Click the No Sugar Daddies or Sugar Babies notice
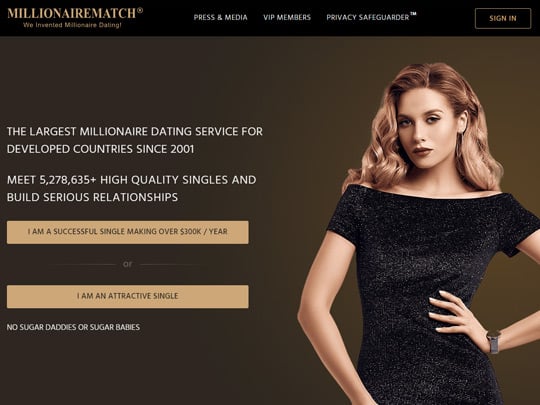The height and width of the screenshot is (405, 540). (x=73, y=327)
